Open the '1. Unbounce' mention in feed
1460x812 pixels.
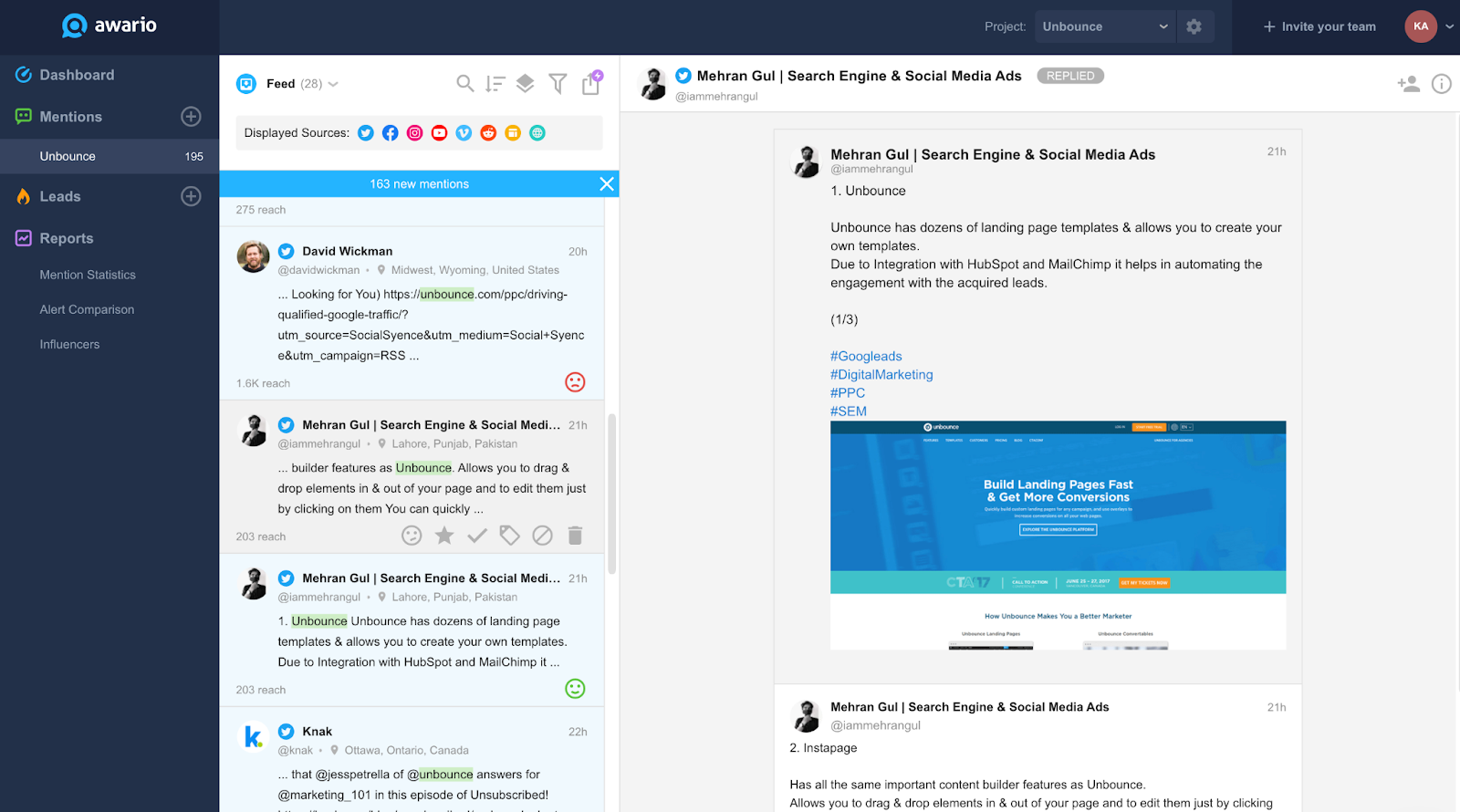[x=412, y=630]
